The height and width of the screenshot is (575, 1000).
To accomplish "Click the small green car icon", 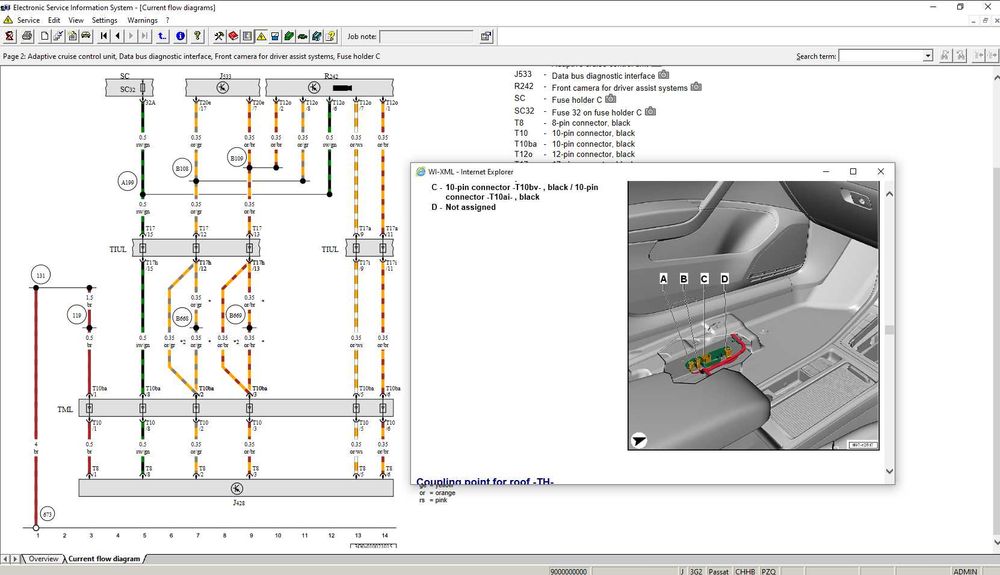I will pos(302,36).
